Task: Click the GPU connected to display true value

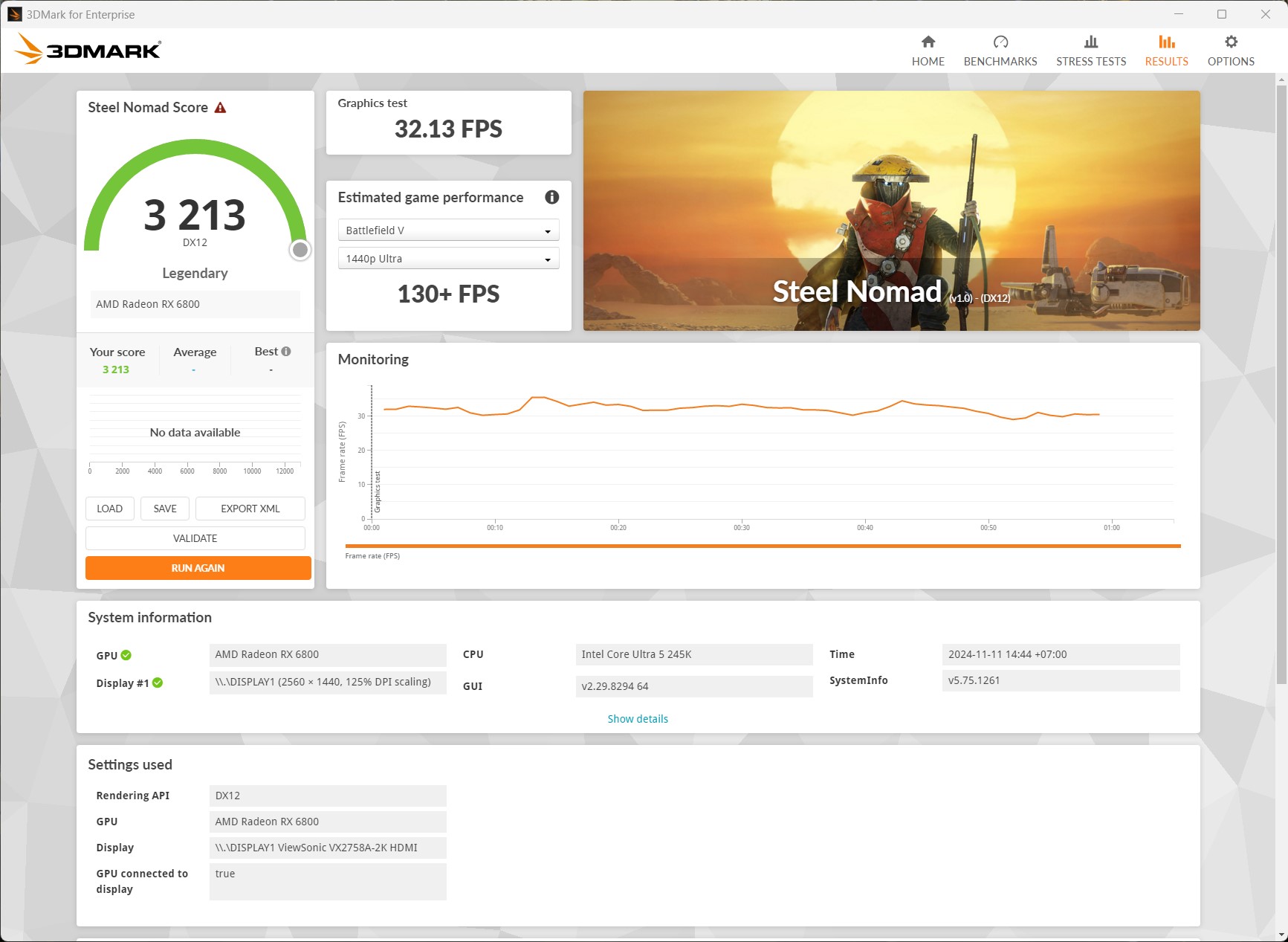Action: coord(328,882)
